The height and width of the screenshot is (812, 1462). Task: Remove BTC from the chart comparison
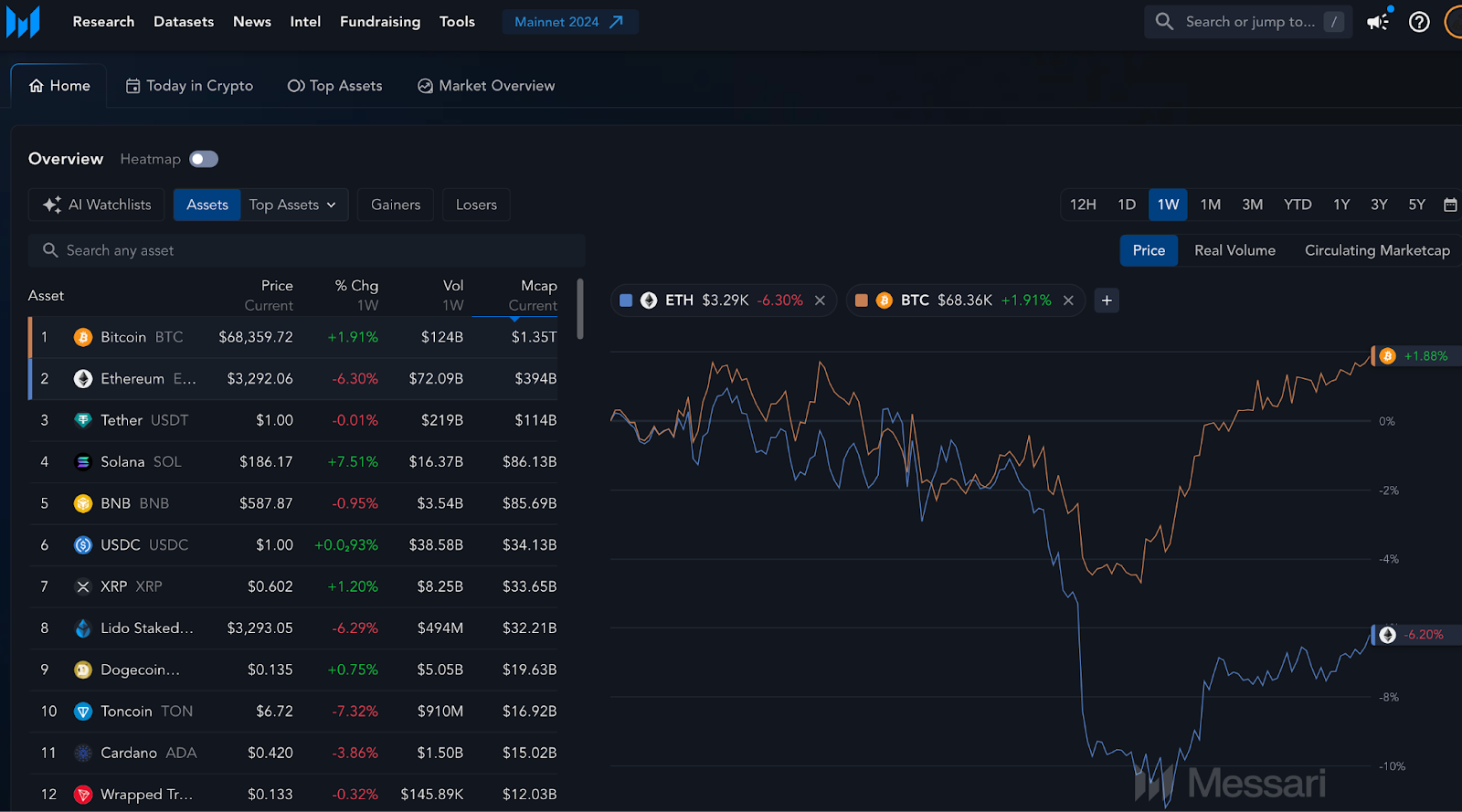click(x=1068, y=301)
